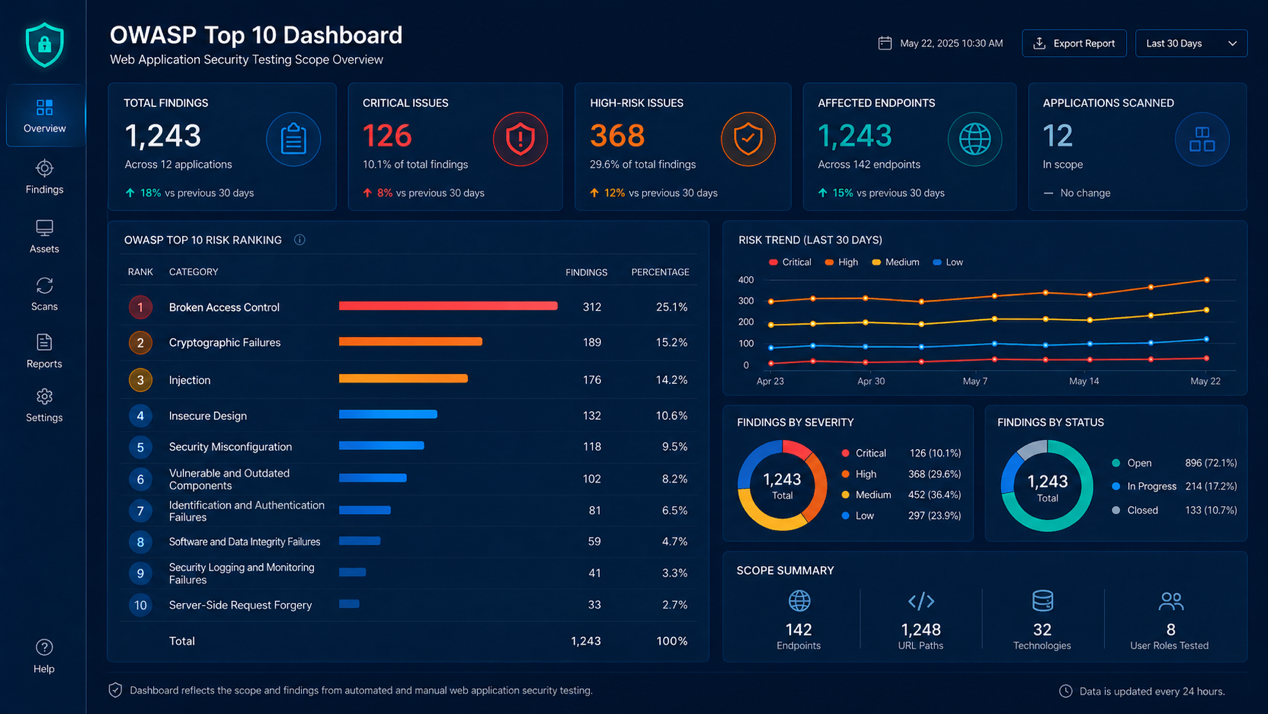Toggle the Critical legend in Risk Trend

tap(790, 262)
